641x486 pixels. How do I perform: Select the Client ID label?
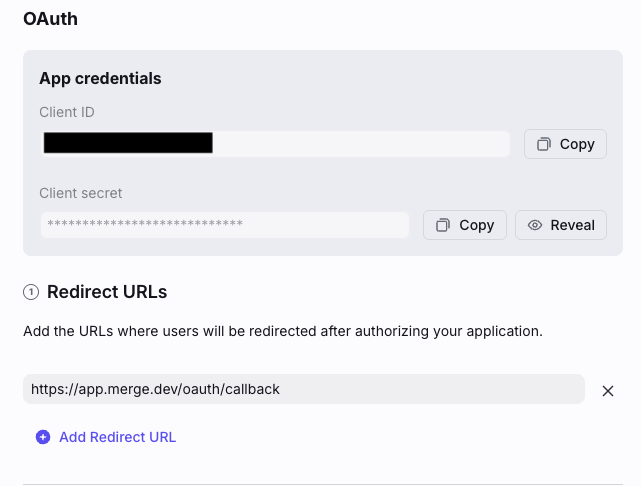(x=67, y=112)
